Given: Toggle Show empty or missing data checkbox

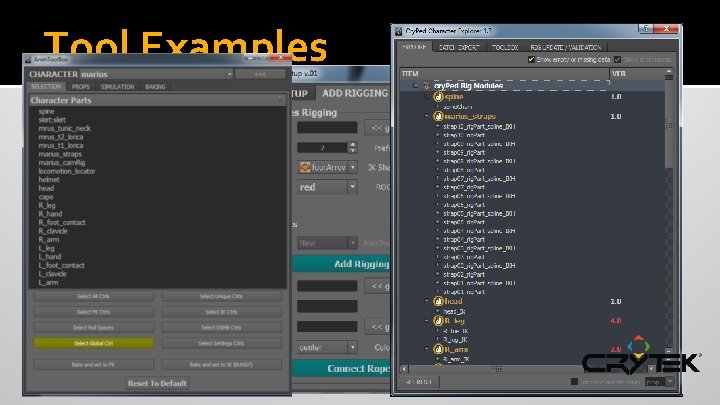Looking at the screenshot, I should tap(531, 60).
